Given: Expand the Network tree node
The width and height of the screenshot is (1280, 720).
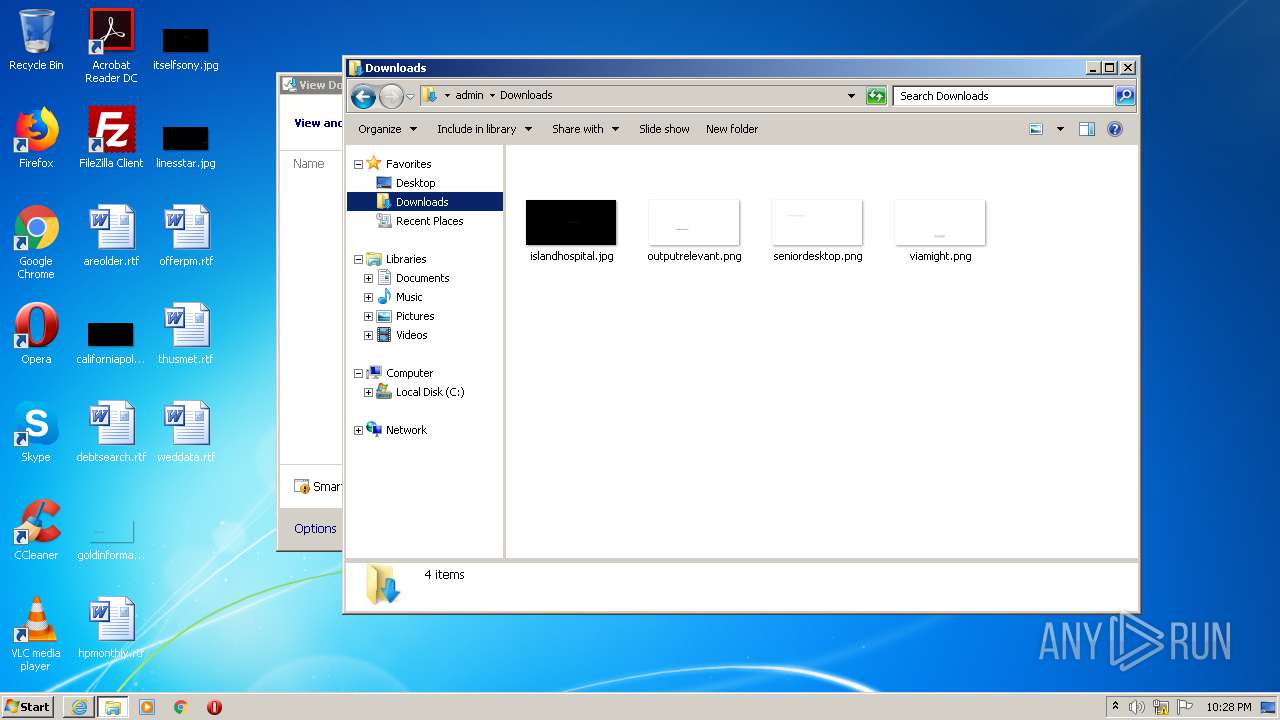Looking at the screenshot, I should tap(358, 430).
